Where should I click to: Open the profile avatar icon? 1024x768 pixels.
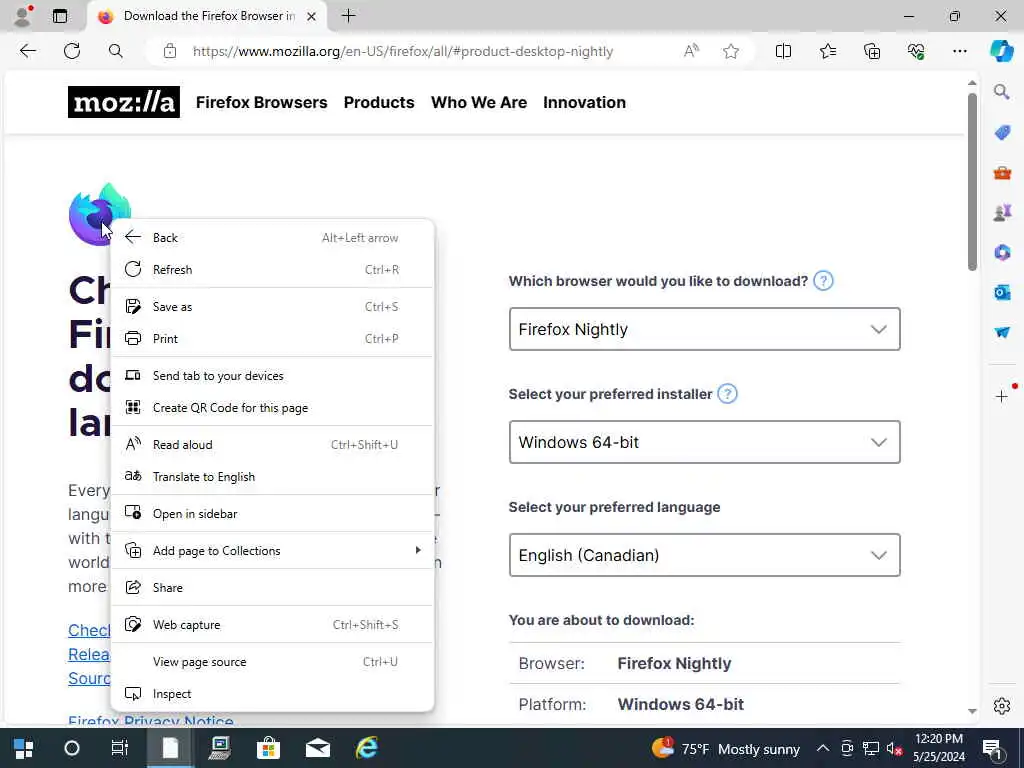23,16
